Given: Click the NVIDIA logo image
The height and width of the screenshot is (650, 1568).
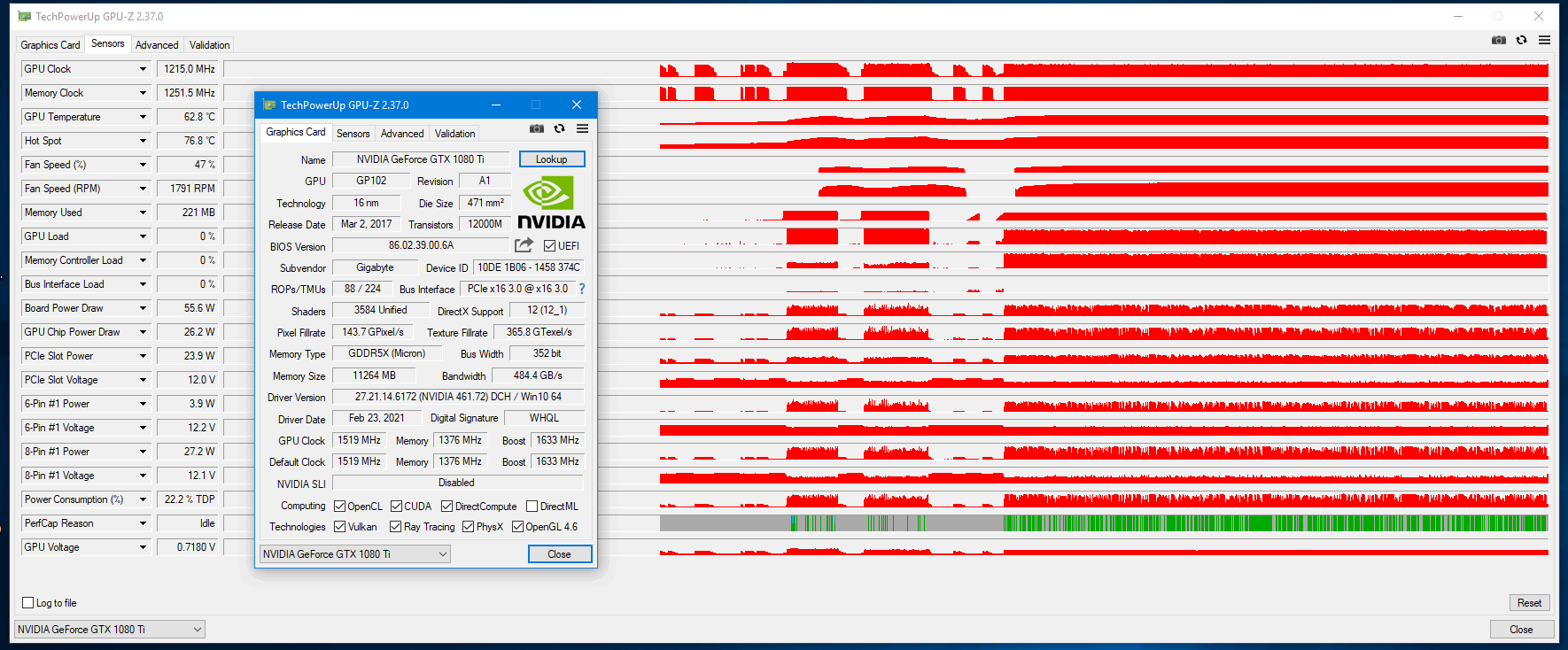Looking at the screenshot, I should [x=551, y=203].
